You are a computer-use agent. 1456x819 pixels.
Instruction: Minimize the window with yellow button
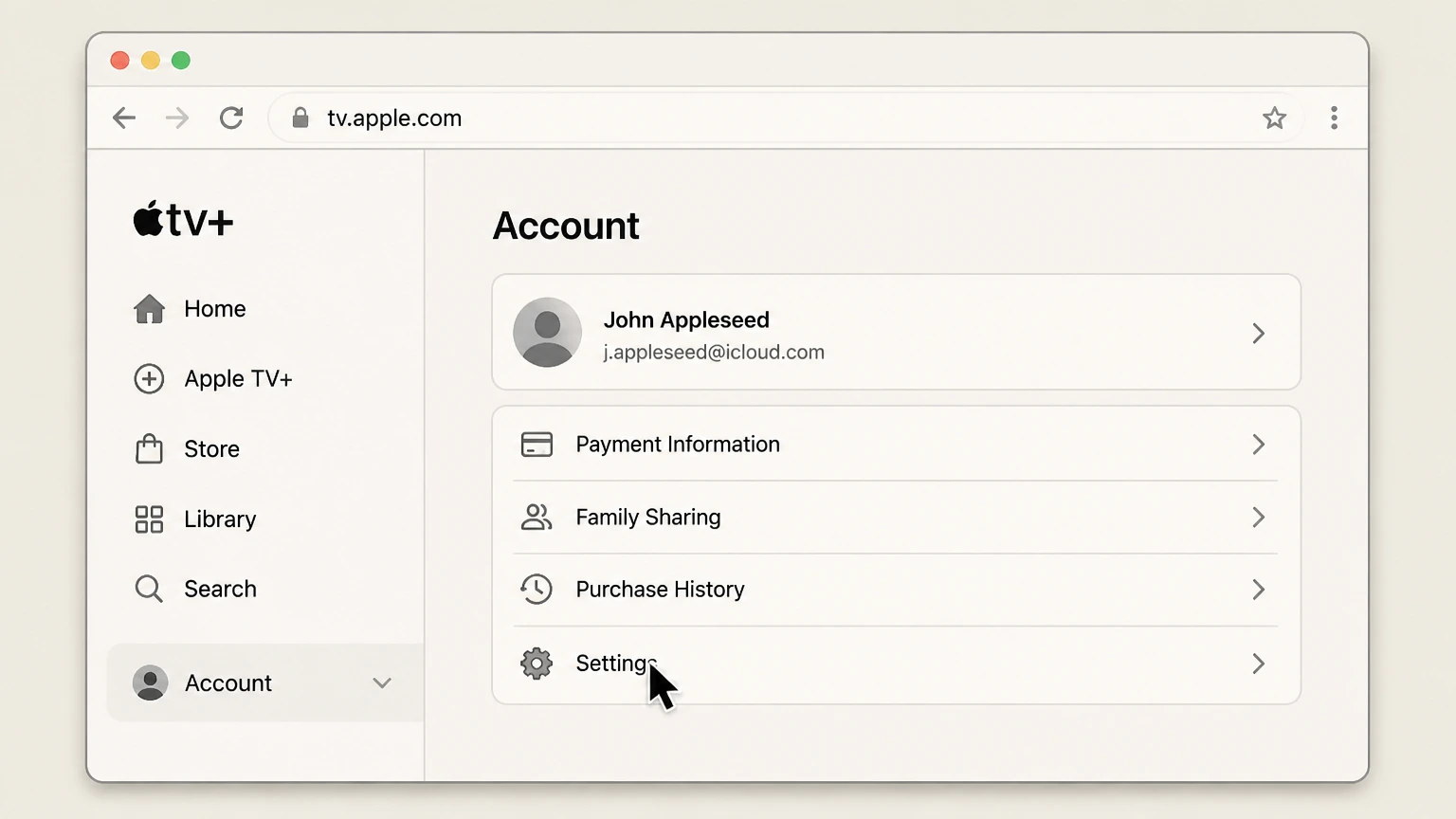(x=150, y=61)
